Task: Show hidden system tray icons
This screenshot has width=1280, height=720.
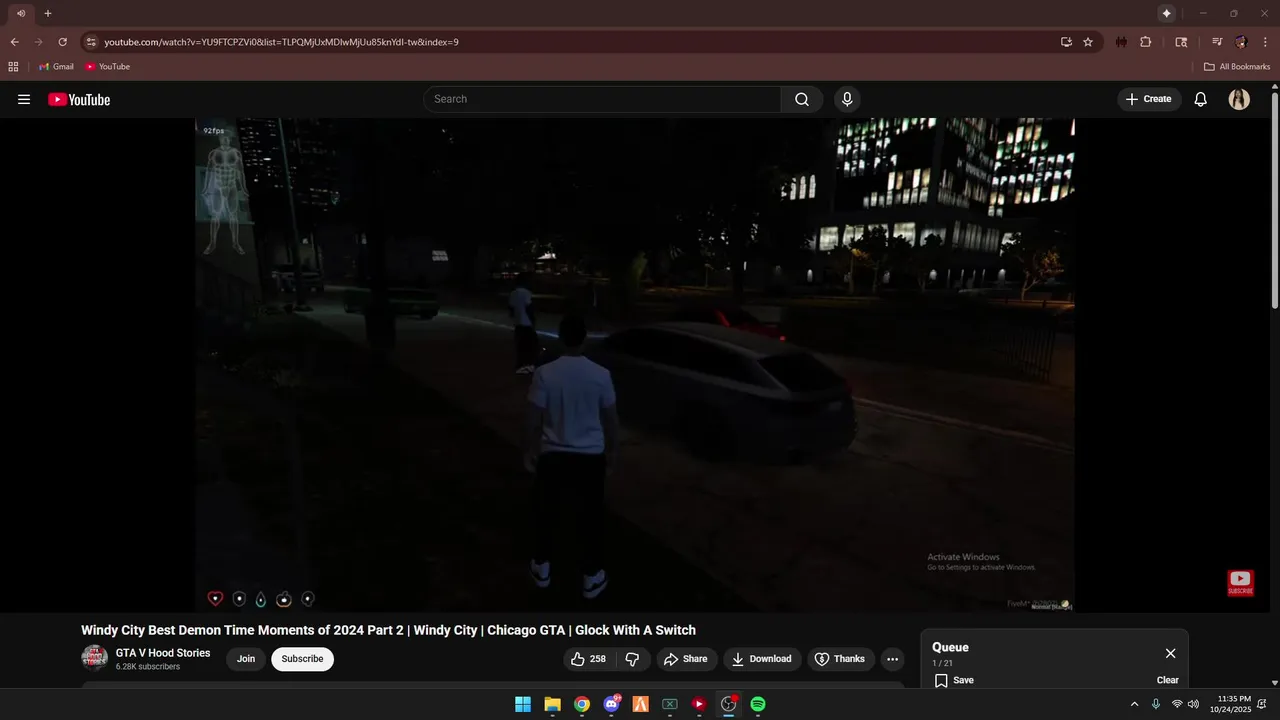Action: (x=1134, y=704)
